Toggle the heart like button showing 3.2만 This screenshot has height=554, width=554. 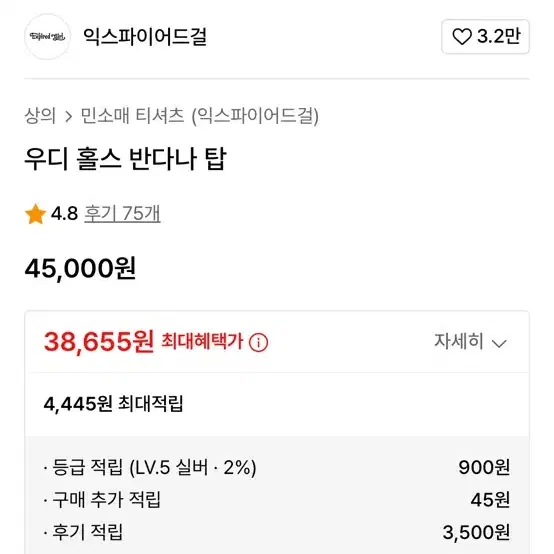[x=485, y=36]
